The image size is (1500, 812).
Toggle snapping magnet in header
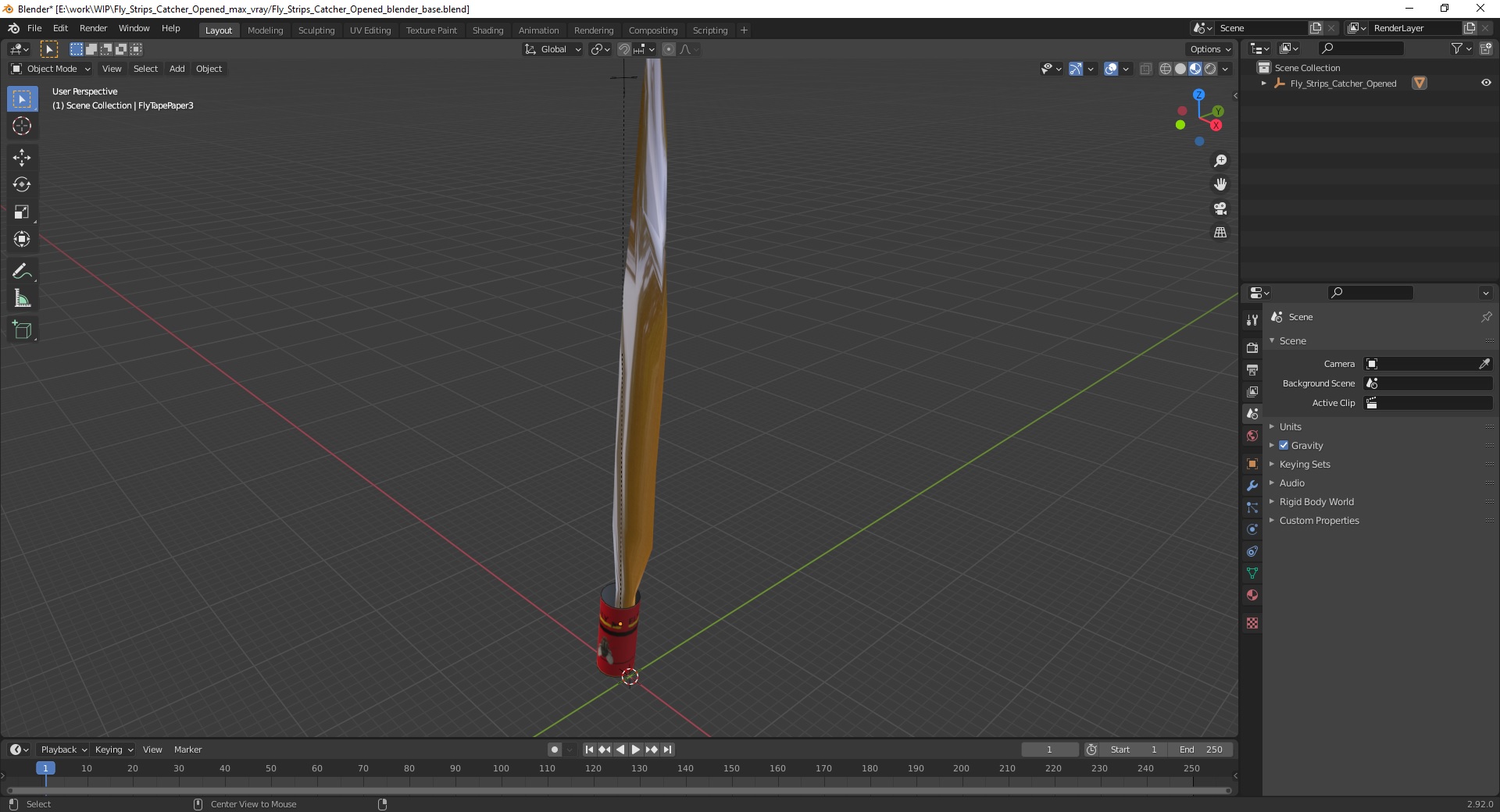tap(623, 49)
